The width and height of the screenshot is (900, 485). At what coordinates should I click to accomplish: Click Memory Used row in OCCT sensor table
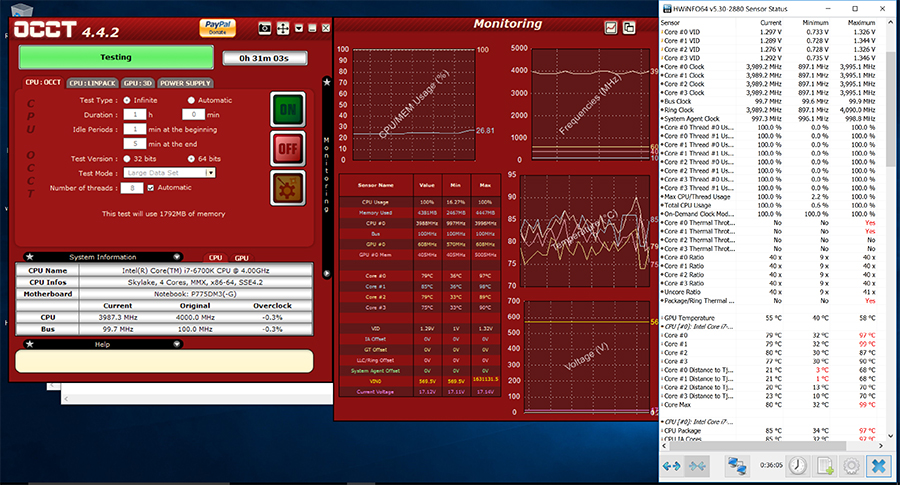[420, 212]
